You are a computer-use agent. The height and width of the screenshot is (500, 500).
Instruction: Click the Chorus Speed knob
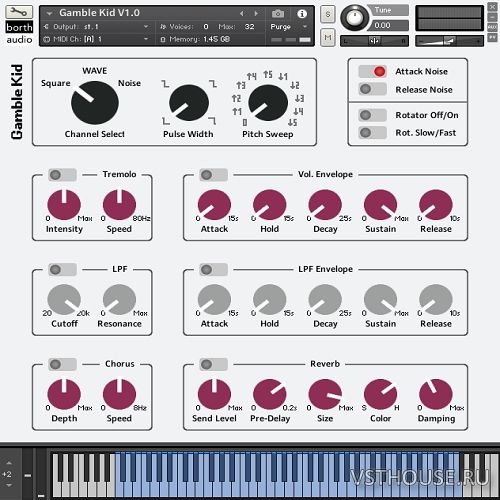tap(119, 394)
